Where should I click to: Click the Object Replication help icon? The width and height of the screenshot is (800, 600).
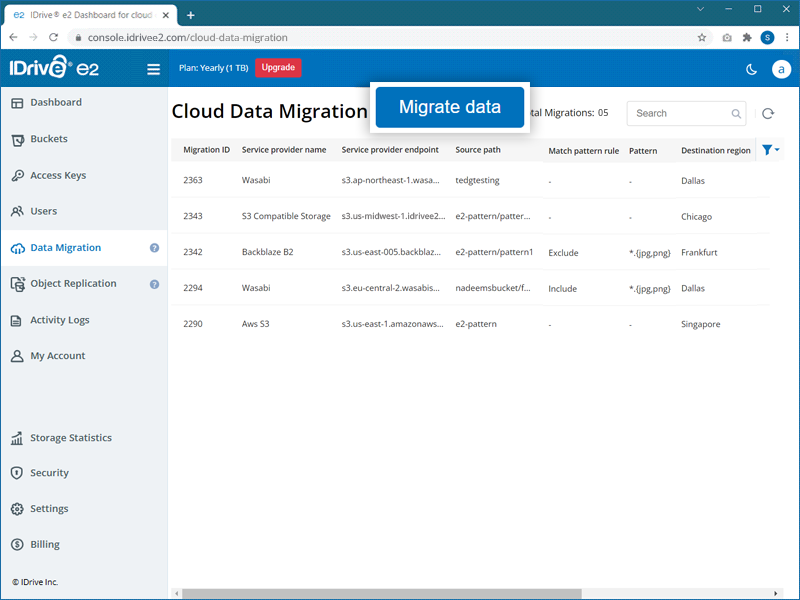tap(155, 284)
